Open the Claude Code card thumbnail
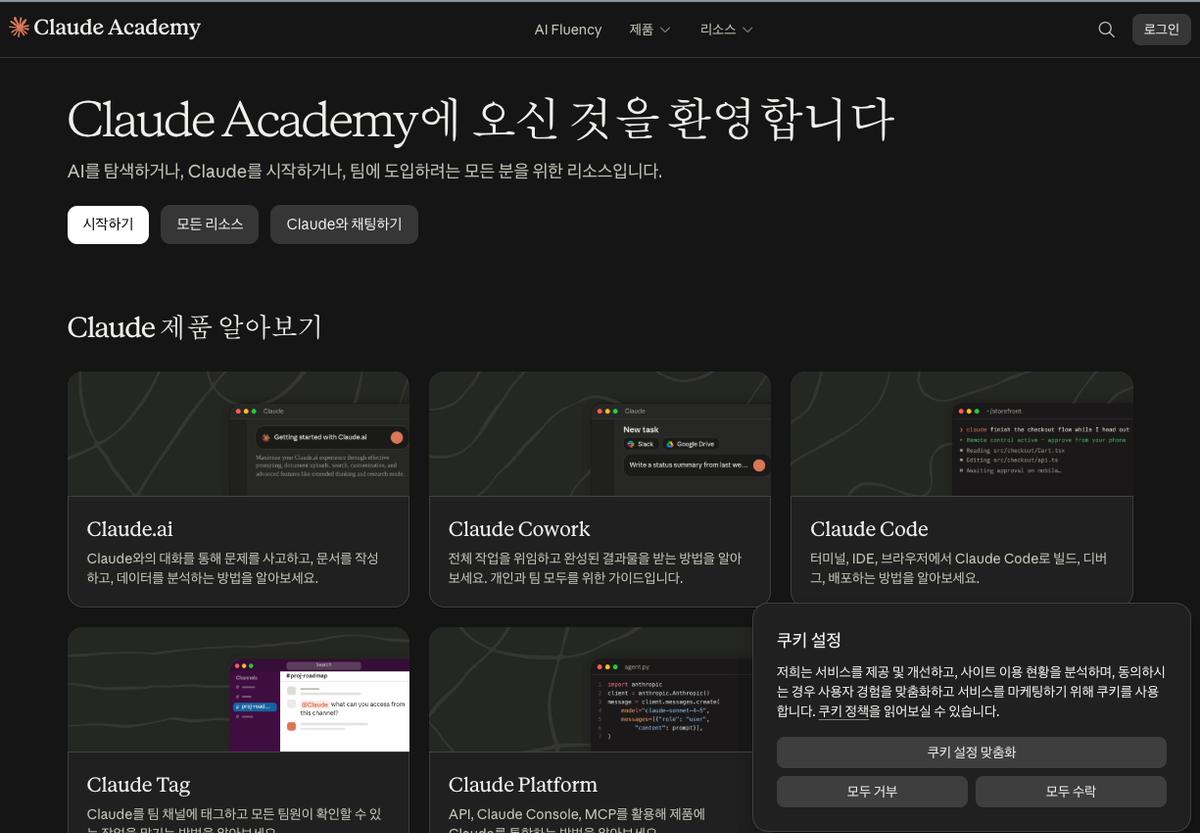 coord(962,434)
